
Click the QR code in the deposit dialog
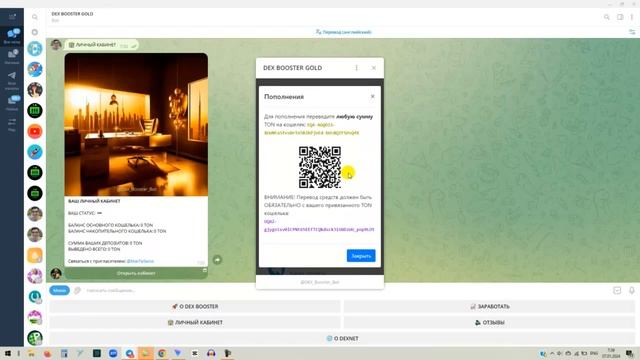click(320, 167)
